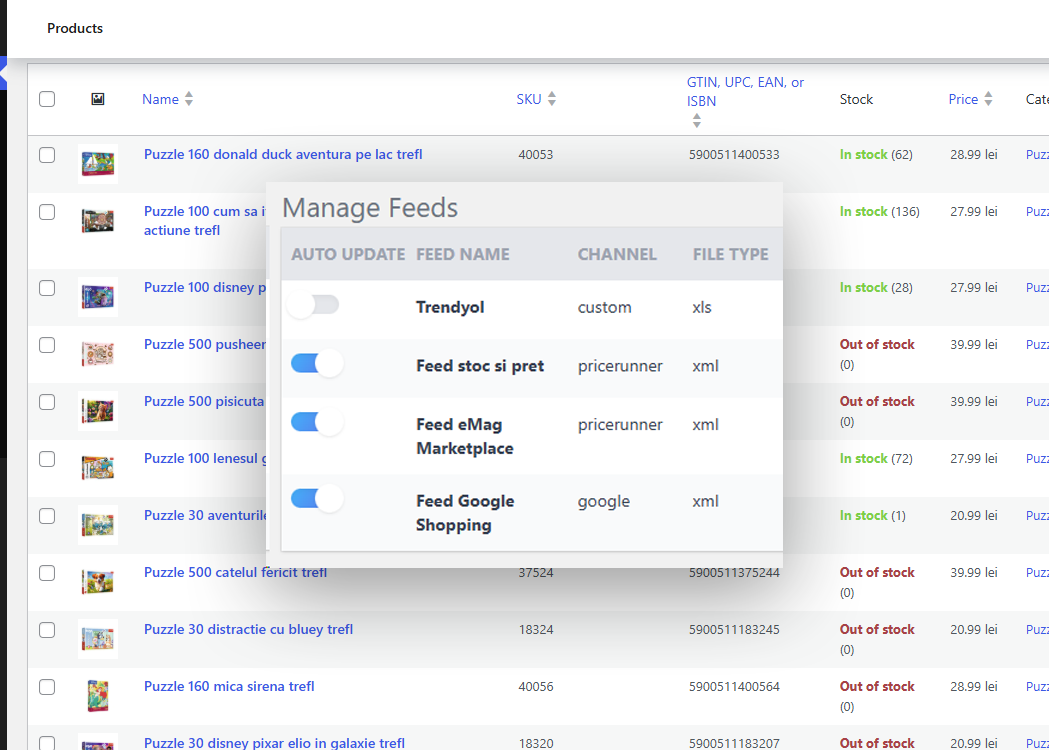
Task: Click the SKU column sort arrows
Action: point(552,99)
